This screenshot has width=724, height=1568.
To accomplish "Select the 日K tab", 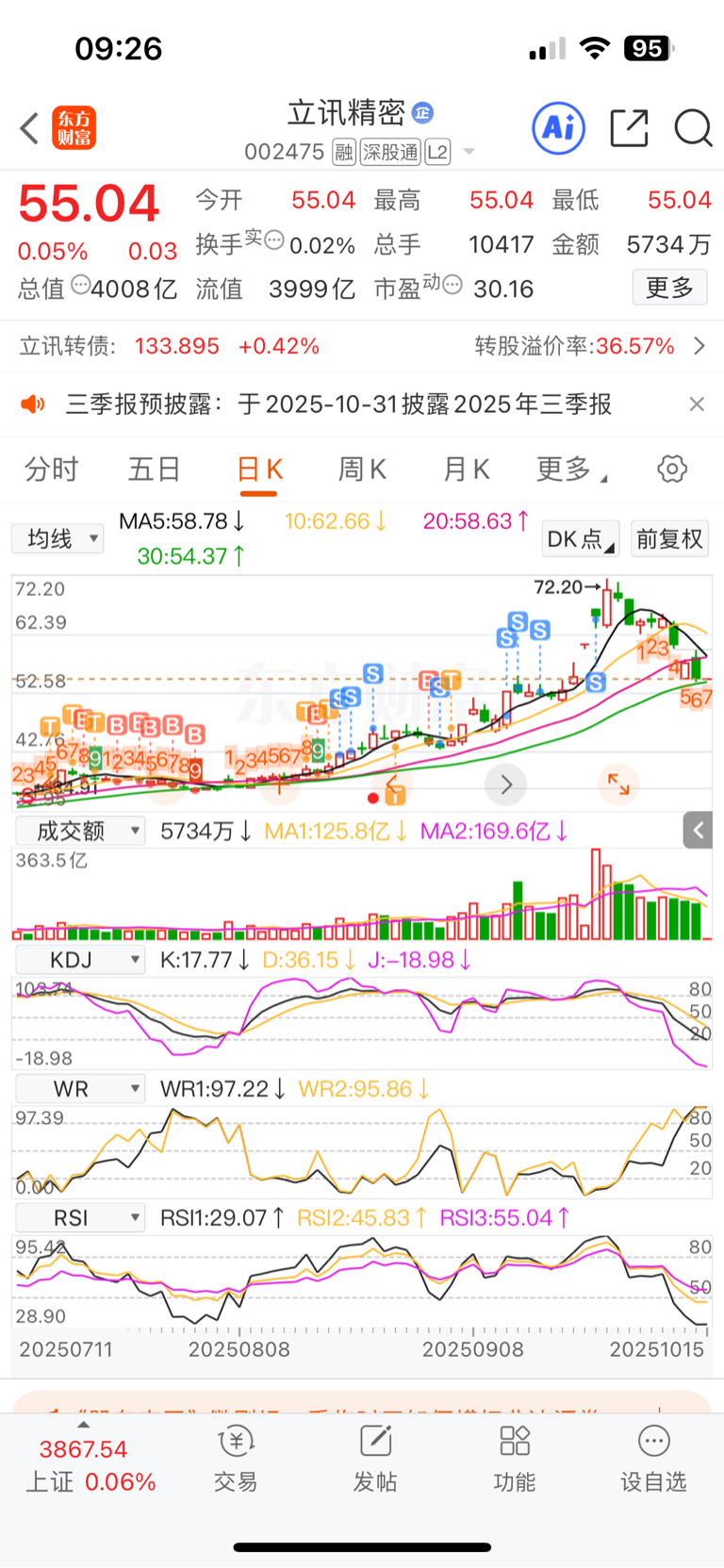I will click(x=259, y=469).
